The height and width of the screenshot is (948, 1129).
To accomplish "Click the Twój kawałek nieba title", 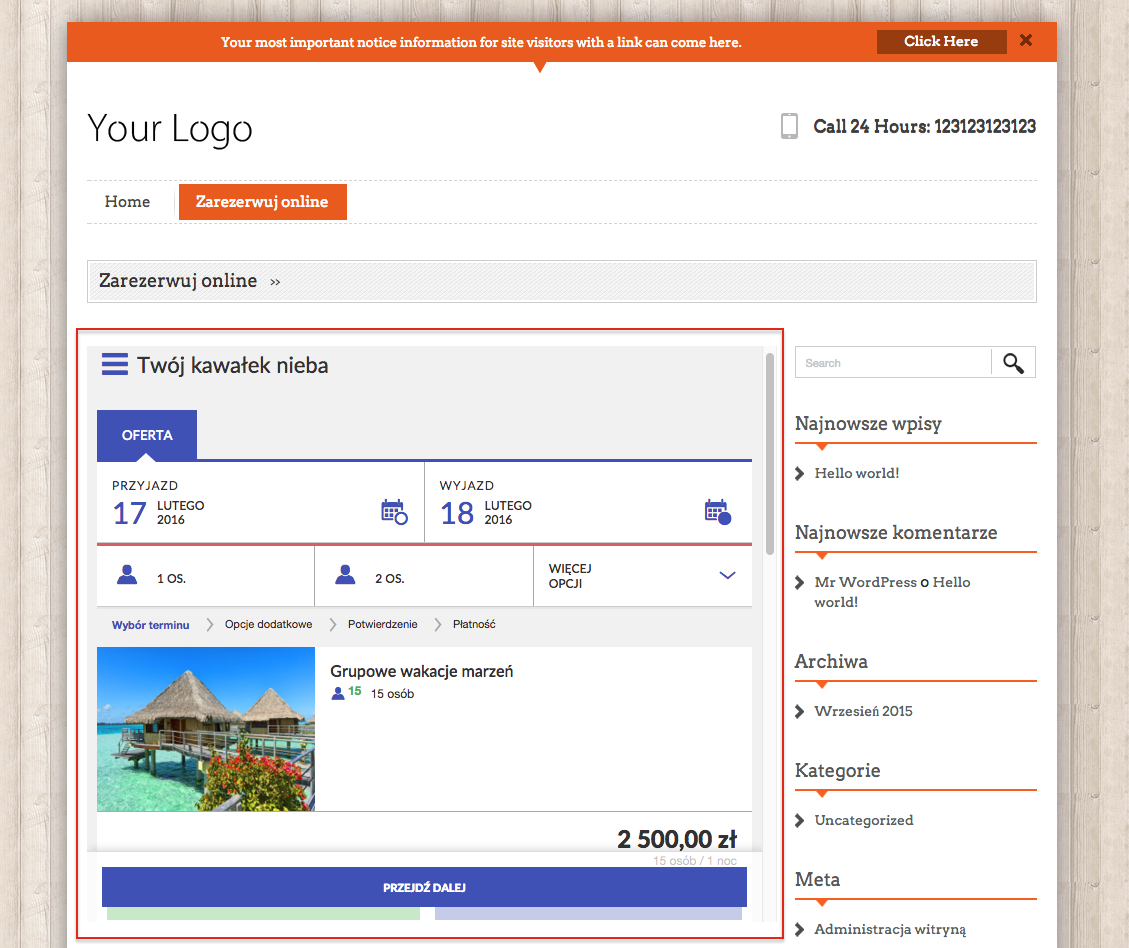I will (x=233, y=366).
